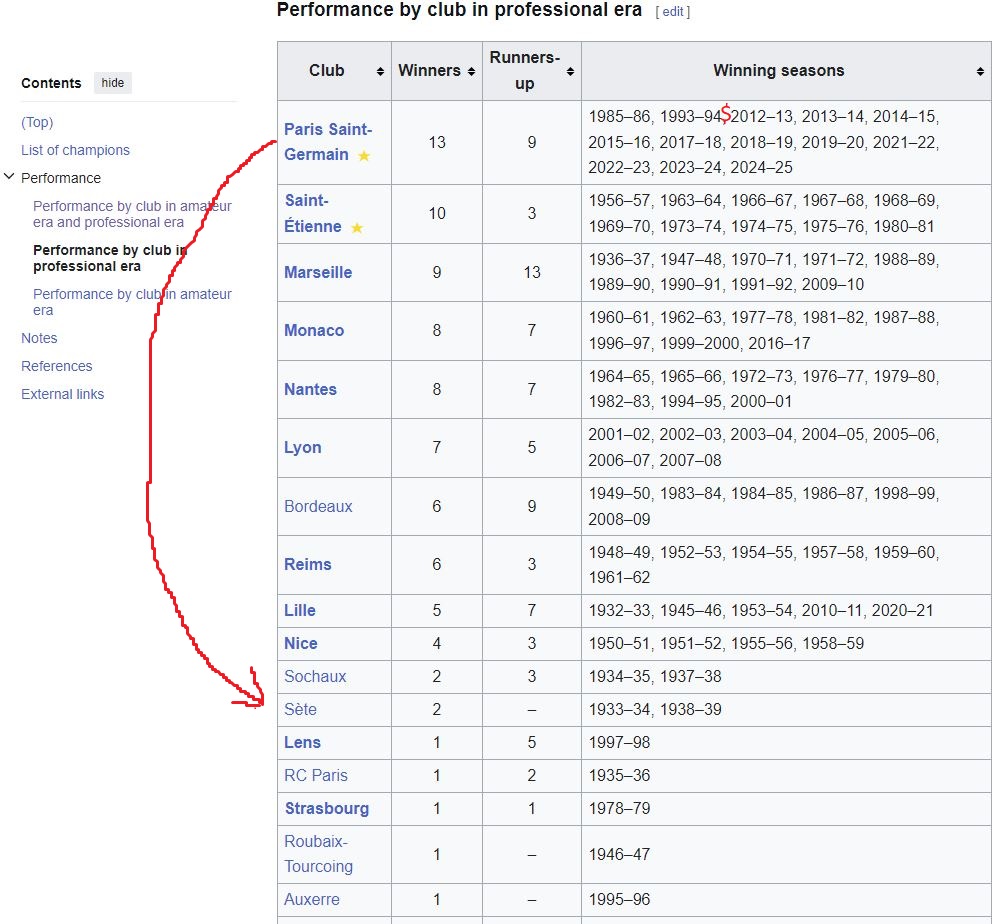This screenshot has height=924, width=1007.
Task: Select RC Paris season 1935–36
Action: click(619, 776)
